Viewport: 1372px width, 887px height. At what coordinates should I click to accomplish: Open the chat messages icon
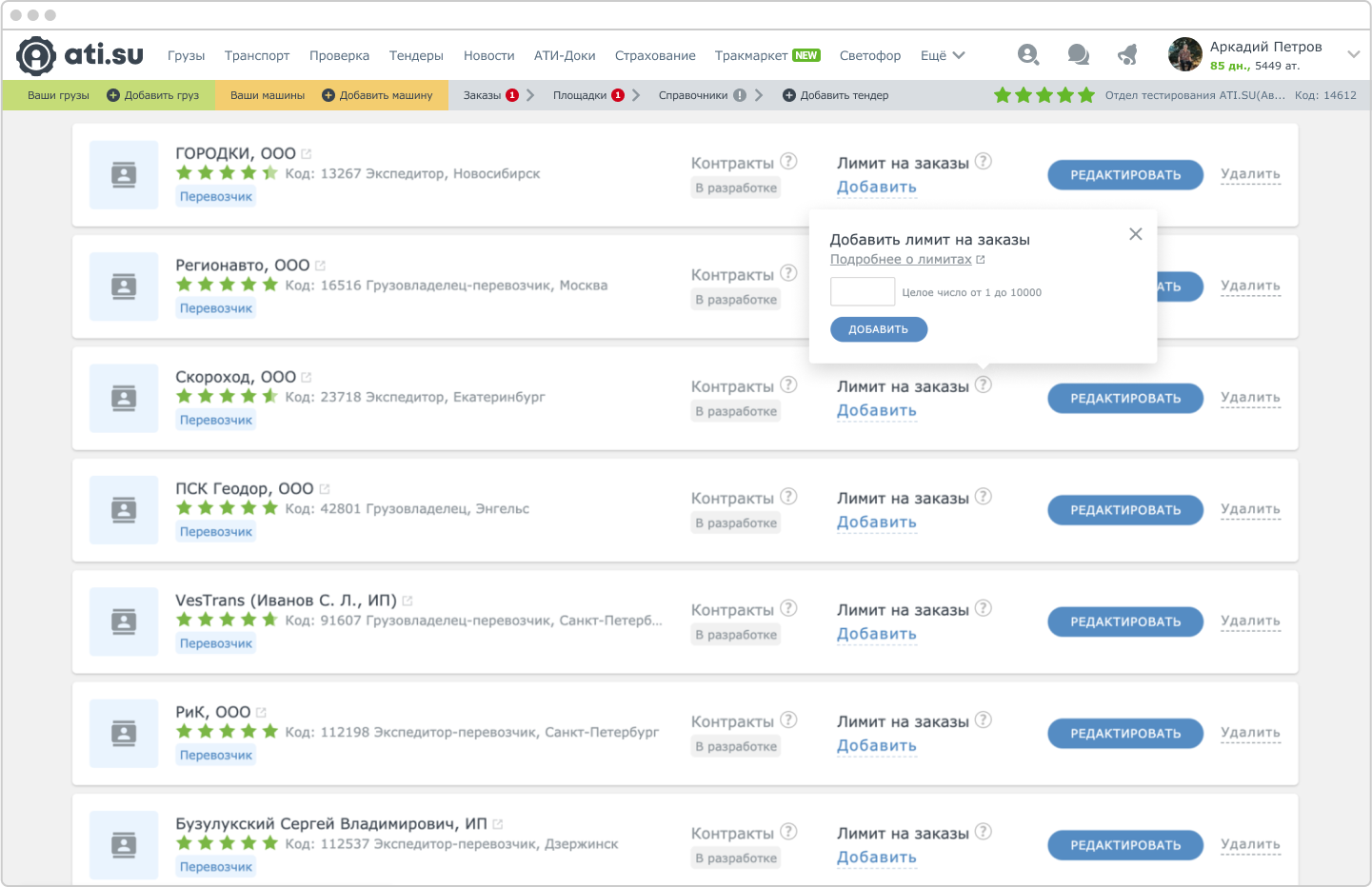[x=1078, y=55]
